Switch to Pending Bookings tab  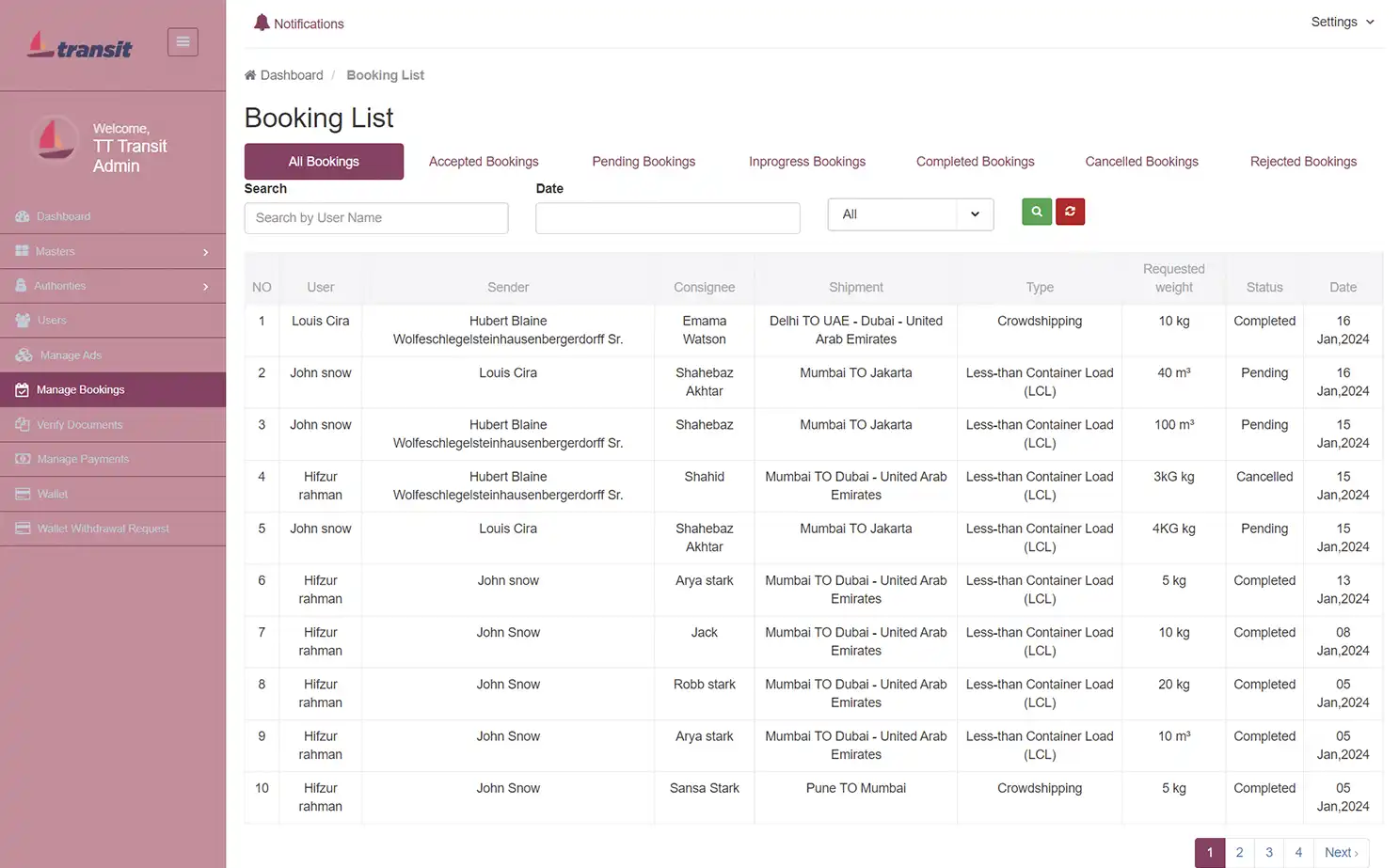tap(644, 161)
